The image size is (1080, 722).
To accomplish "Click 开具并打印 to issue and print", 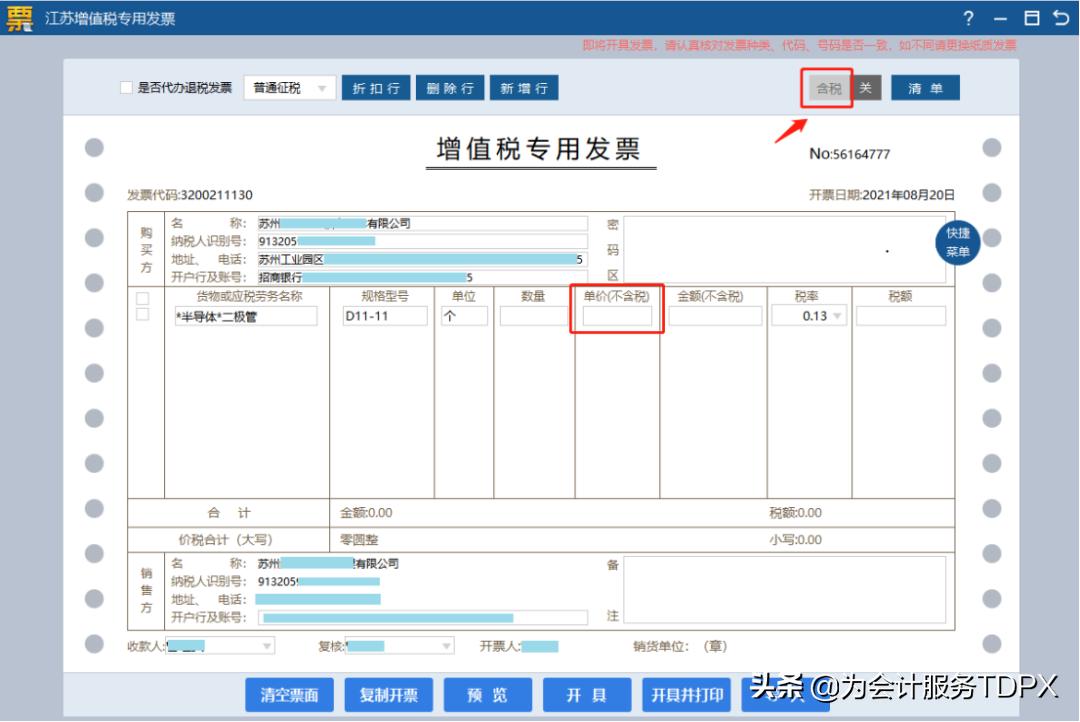I will point(688,695).
